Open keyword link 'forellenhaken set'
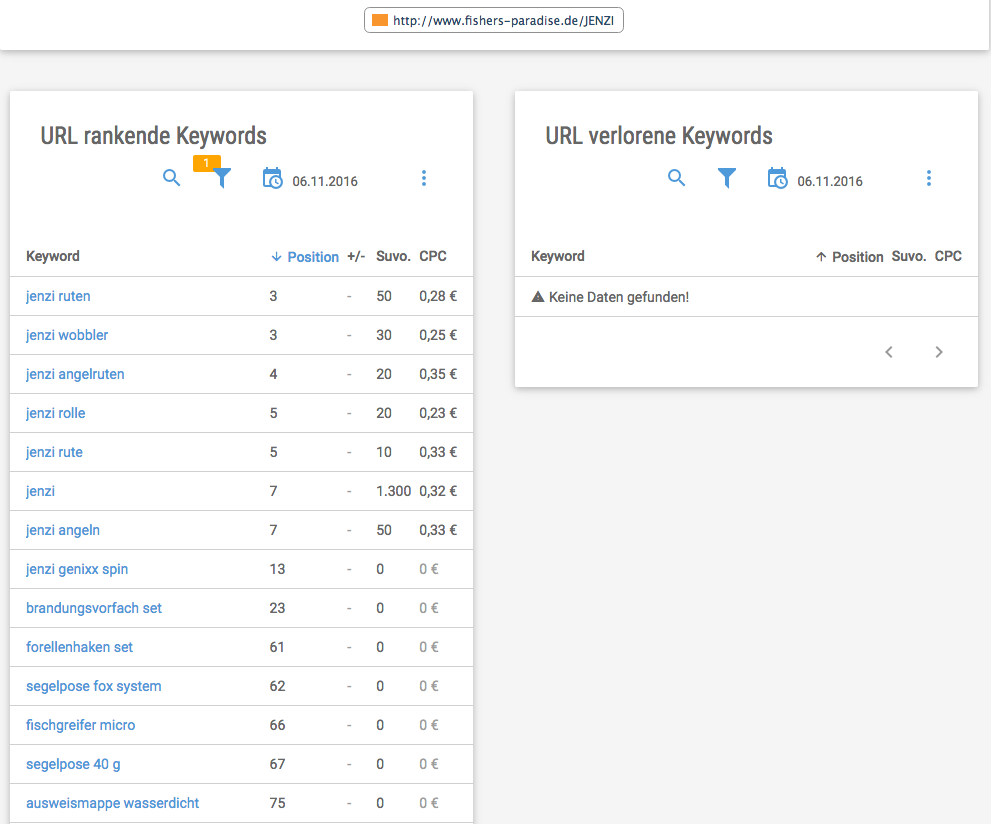The image size is (991, 824). click(x=80, y=647)
